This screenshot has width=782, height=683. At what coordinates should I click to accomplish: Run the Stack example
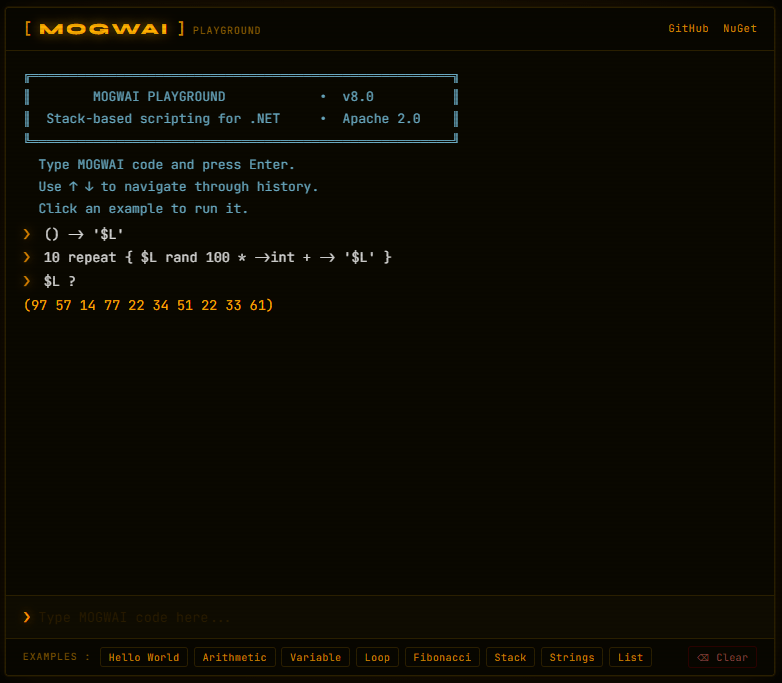[510, 657]
